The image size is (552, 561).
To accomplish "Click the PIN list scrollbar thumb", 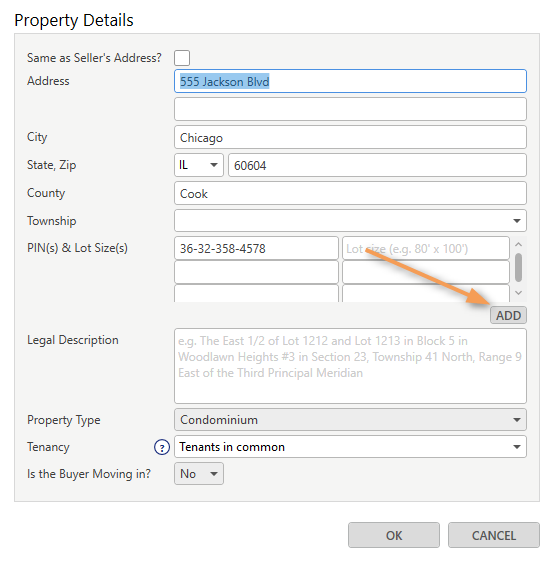I will [518, 268].
